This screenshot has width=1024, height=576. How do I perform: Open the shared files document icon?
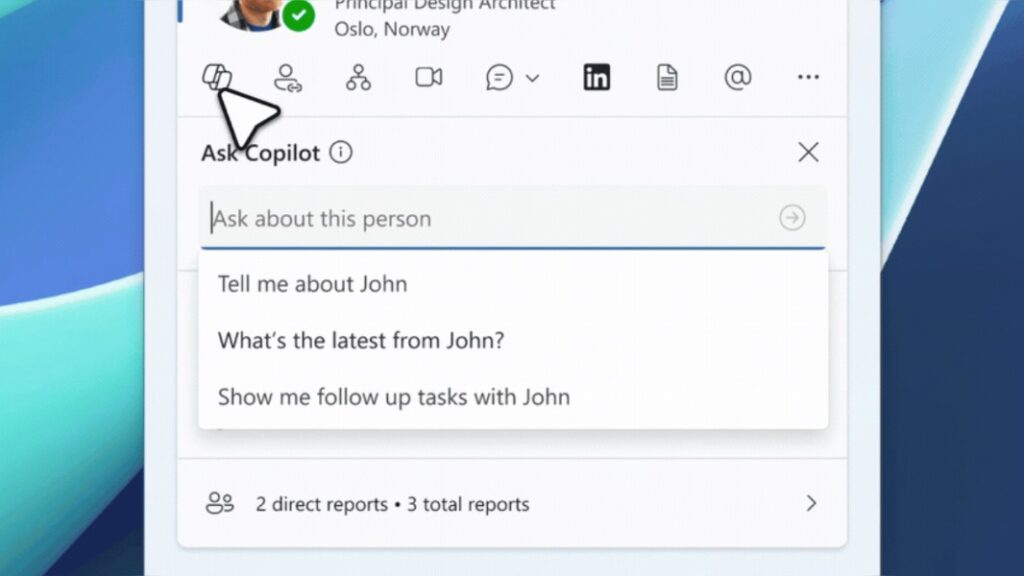point(667,77)
